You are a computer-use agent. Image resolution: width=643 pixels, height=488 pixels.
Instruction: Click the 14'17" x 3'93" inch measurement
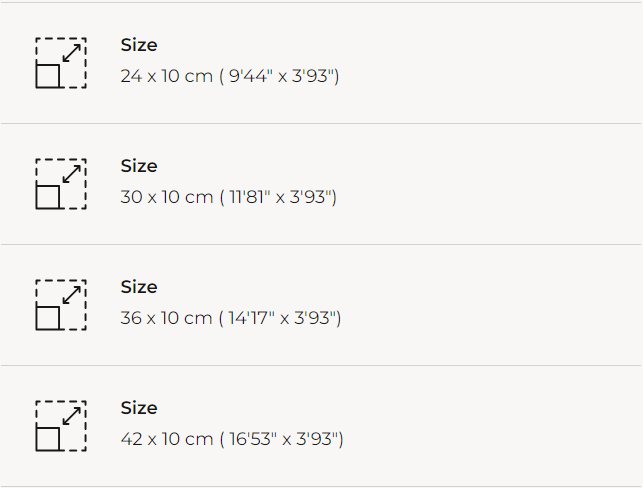click(283, 318)
